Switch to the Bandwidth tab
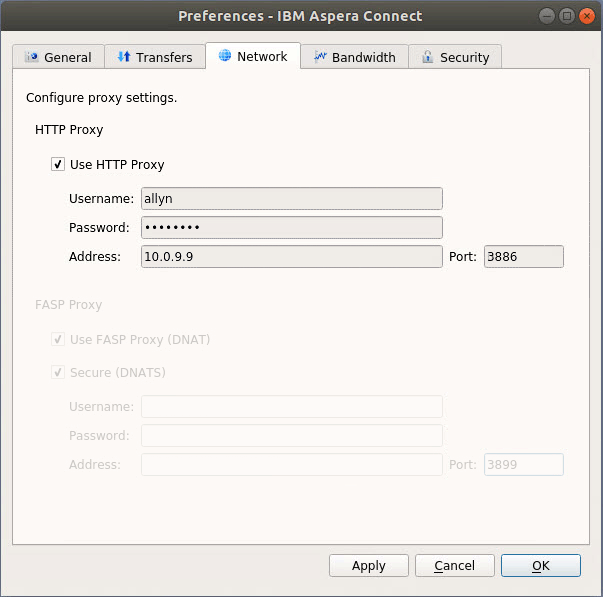603x597 pixels. point(354,57)
